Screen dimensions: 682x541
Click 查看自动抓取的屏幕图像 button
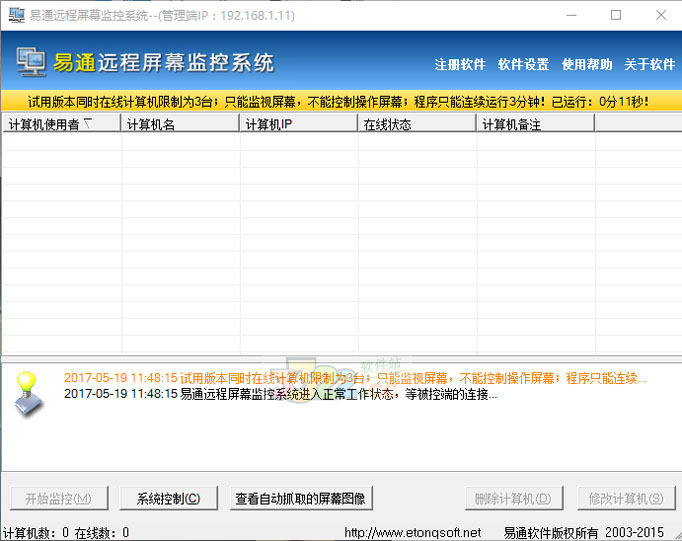[301, 498]
